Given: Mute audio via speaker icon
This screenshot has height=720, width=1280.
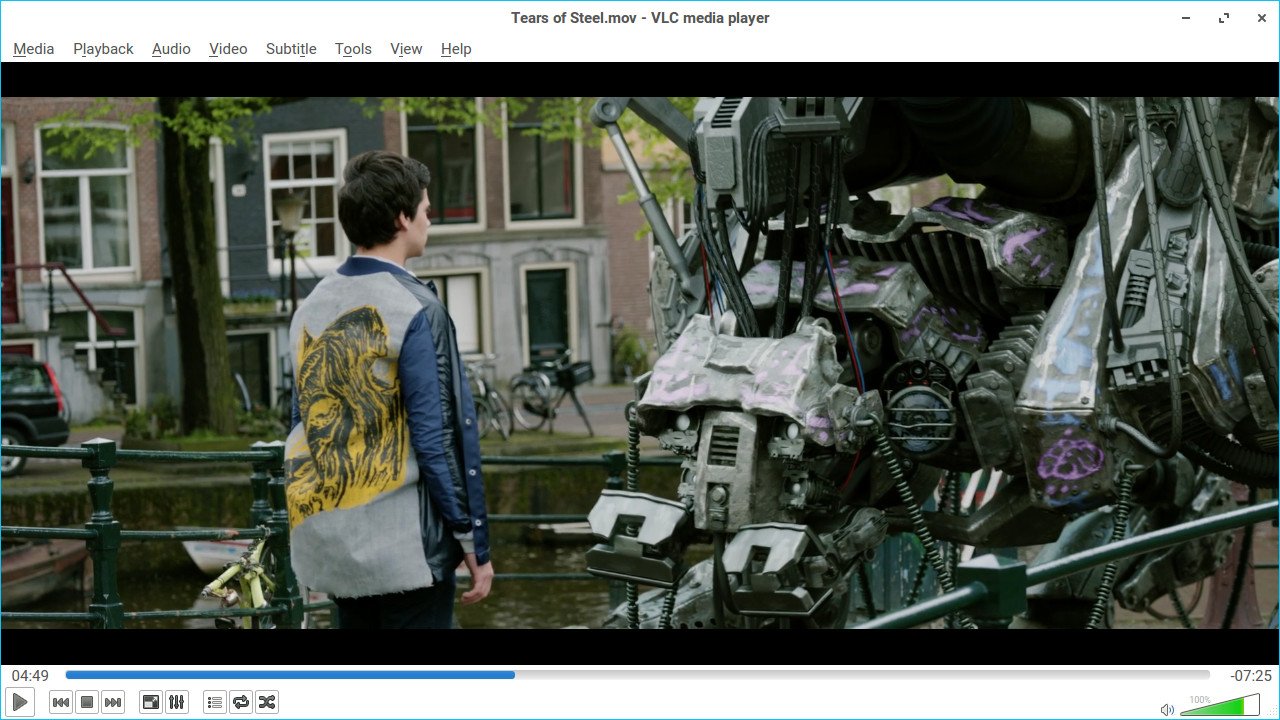Looking at the screenshot, I should point(1167,709).
